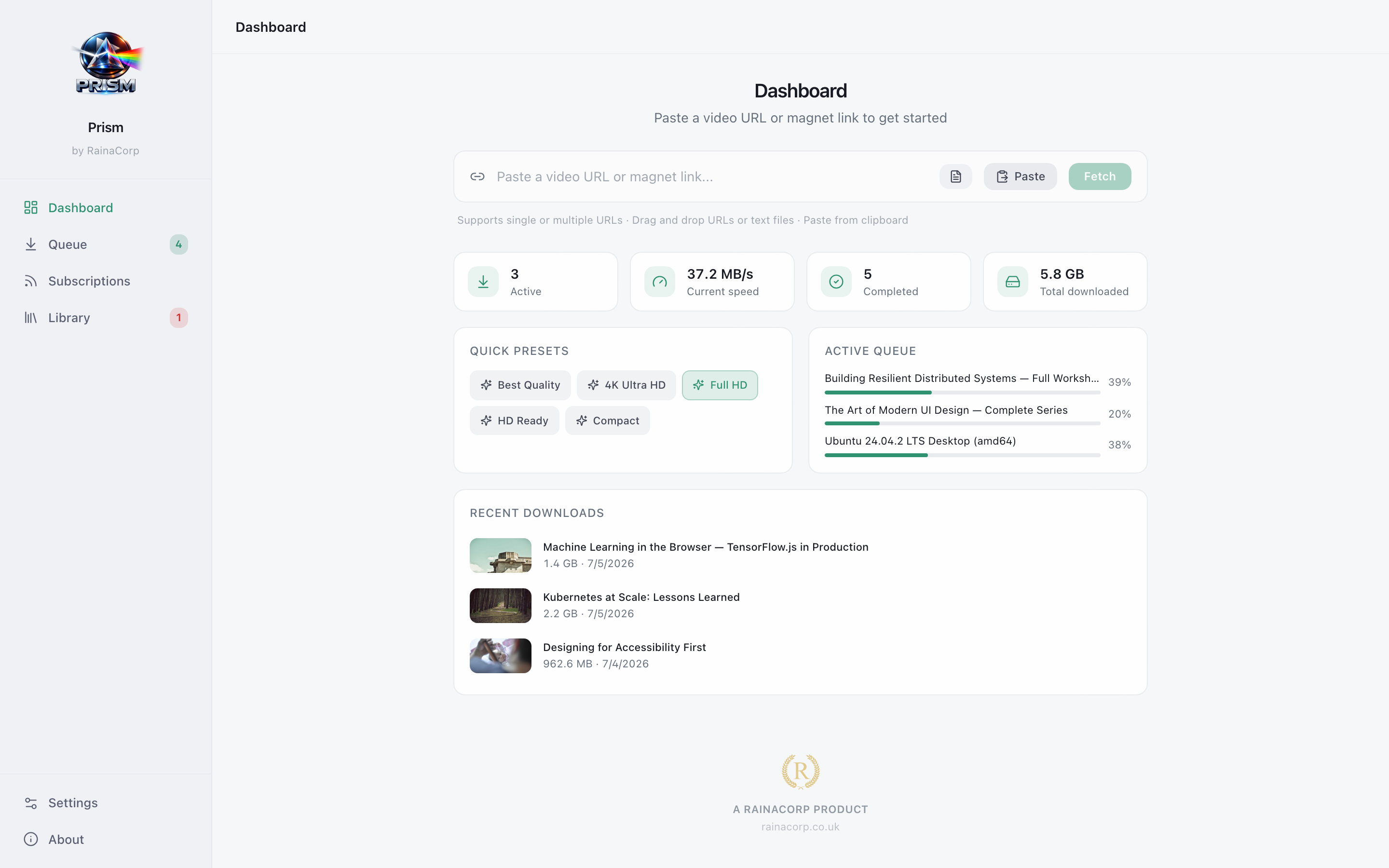Click the 39% progress value
The width and height of the screenshot is (1389, 868).
click(x=1119, y=382)
